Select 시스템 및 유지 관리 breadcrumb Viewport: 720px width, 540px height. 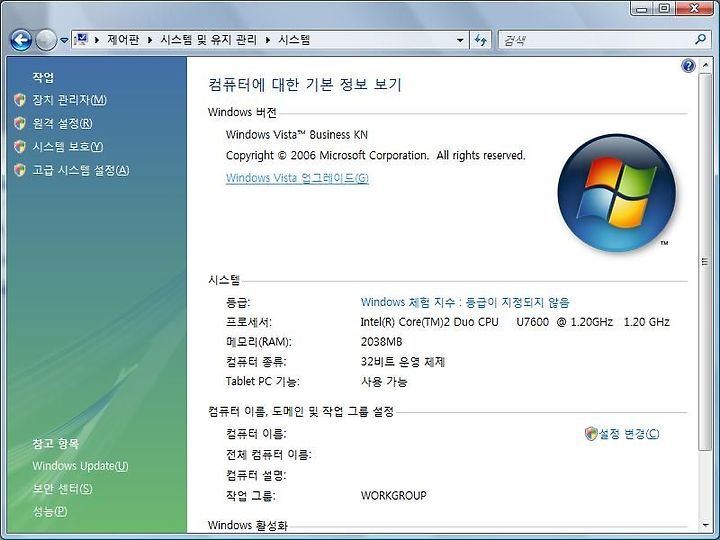[208, 39]
